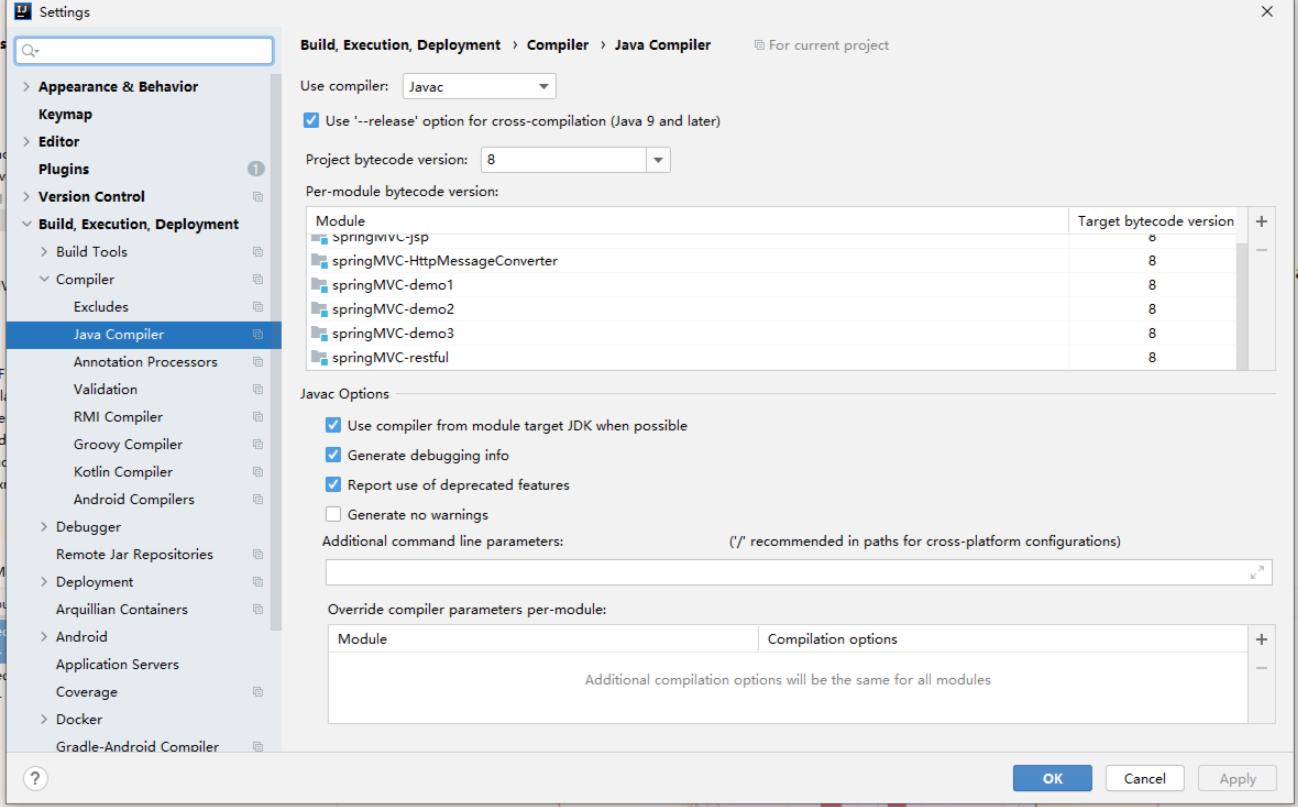This screenshot has height=807, width=1298.
Task: Click Build, Execution, Deployment breadcrumb
Action: (400, 45)
